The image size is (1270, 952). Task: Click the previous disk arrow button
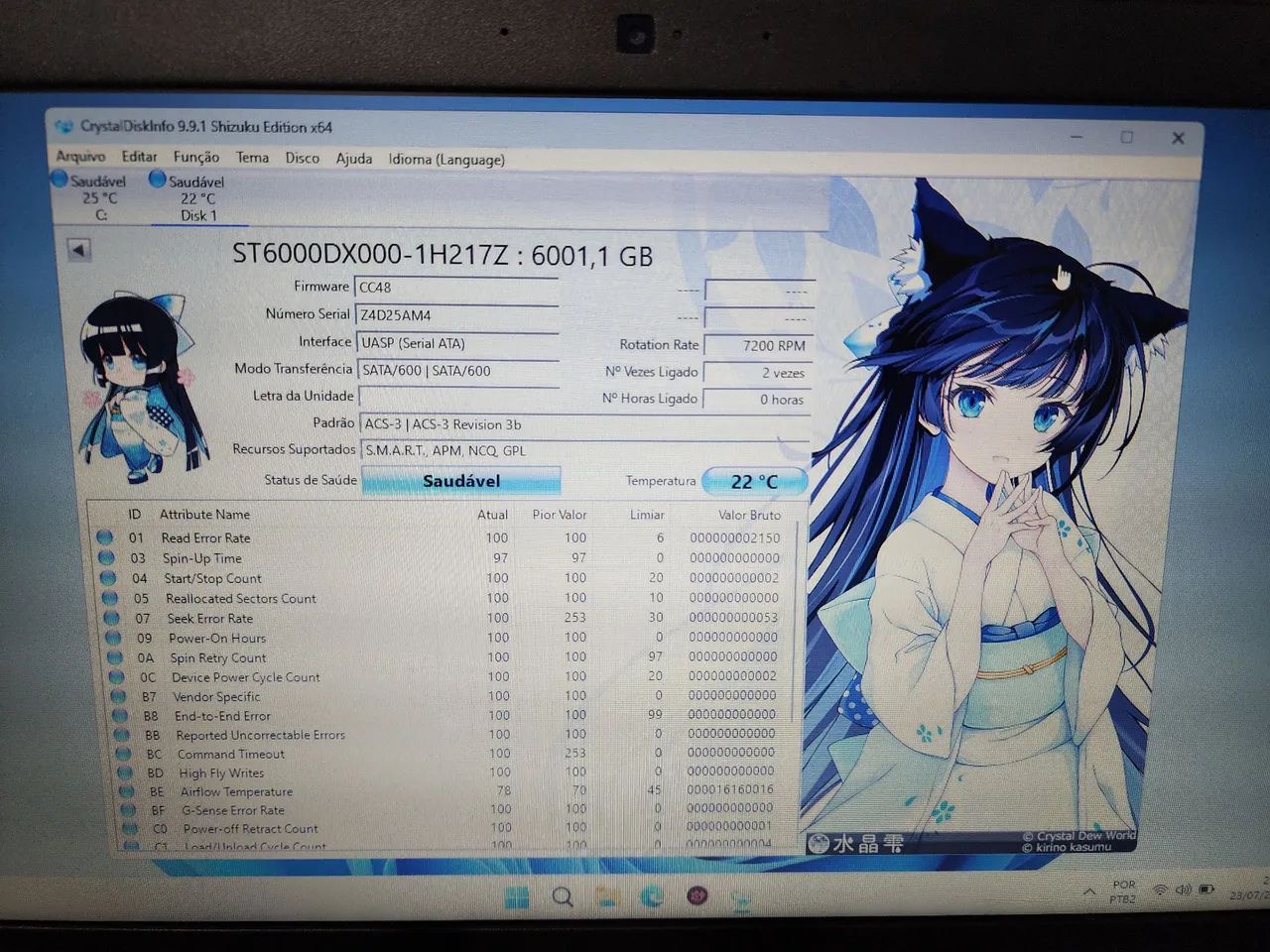click(78, 250)
